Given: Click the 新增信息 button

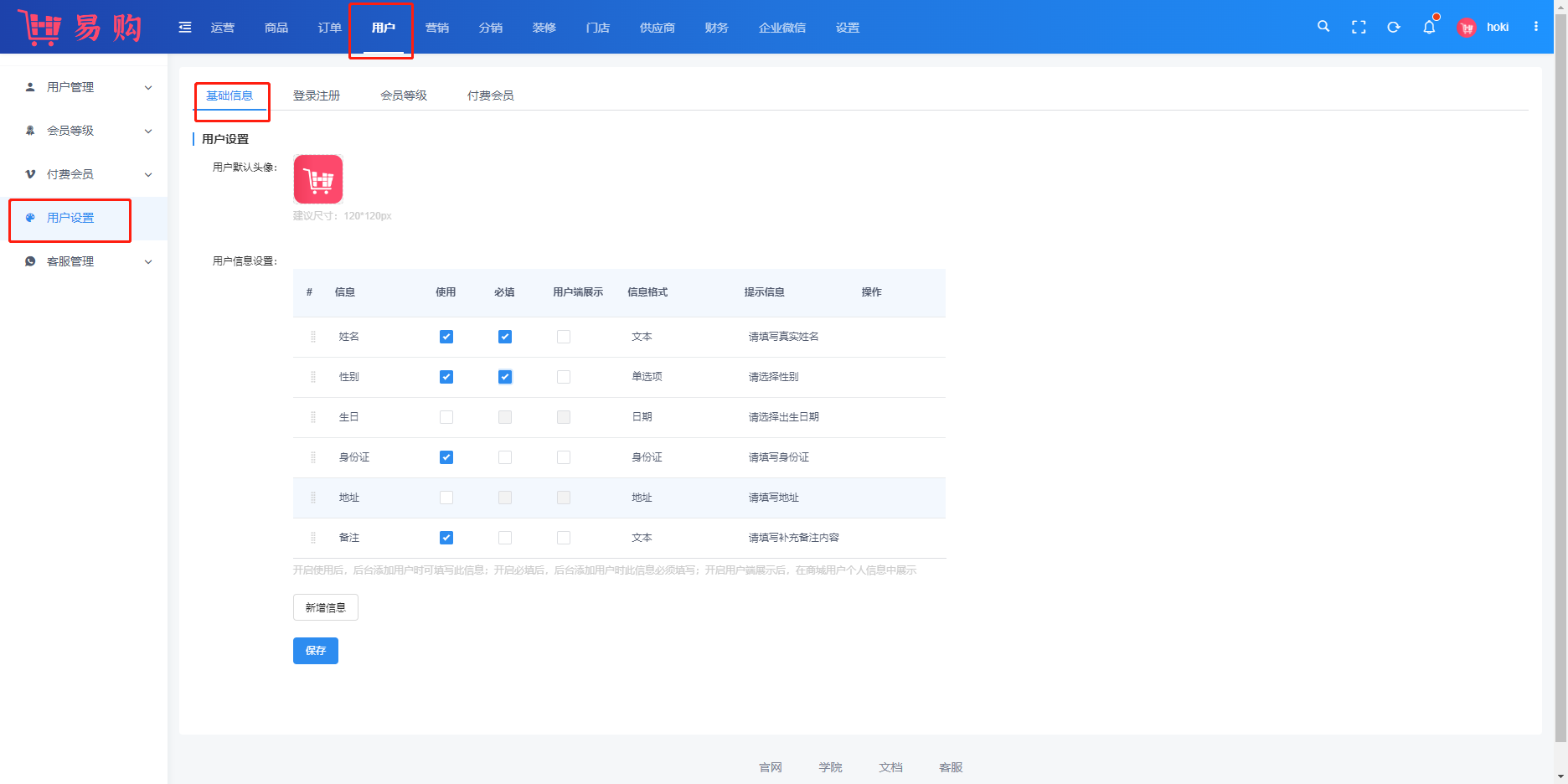Looking at the screenshot, I should (x=326, y=607).
